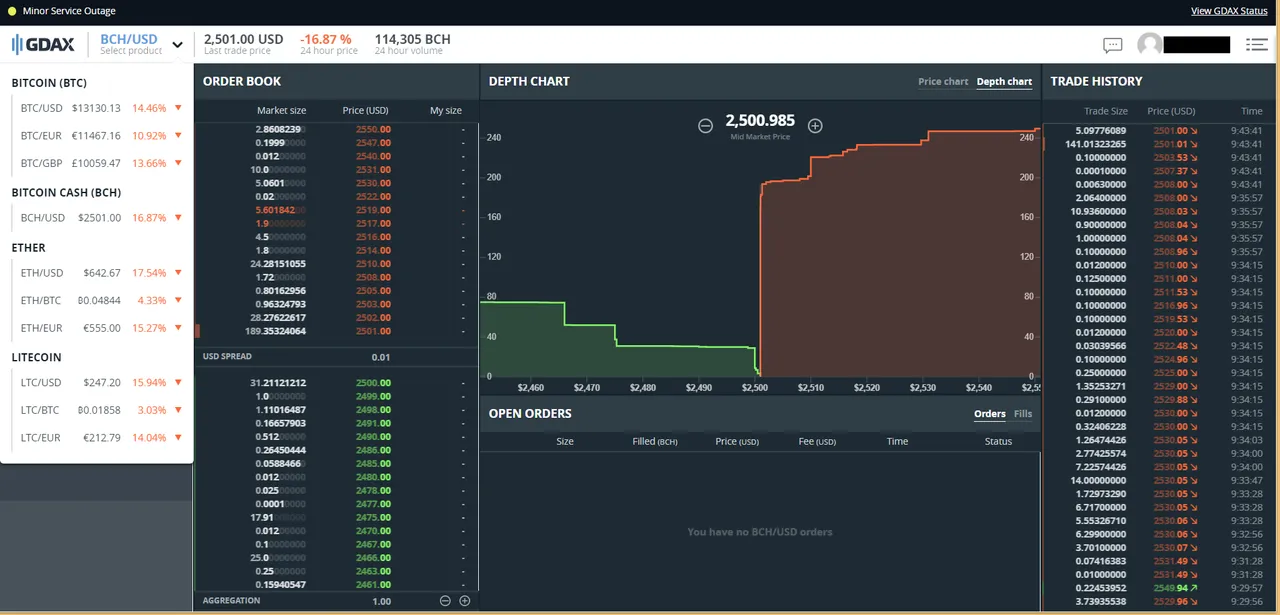Click the Minor Service Outage notice
The width and height of the screenshot is (1280, 615).
point(69,11)
